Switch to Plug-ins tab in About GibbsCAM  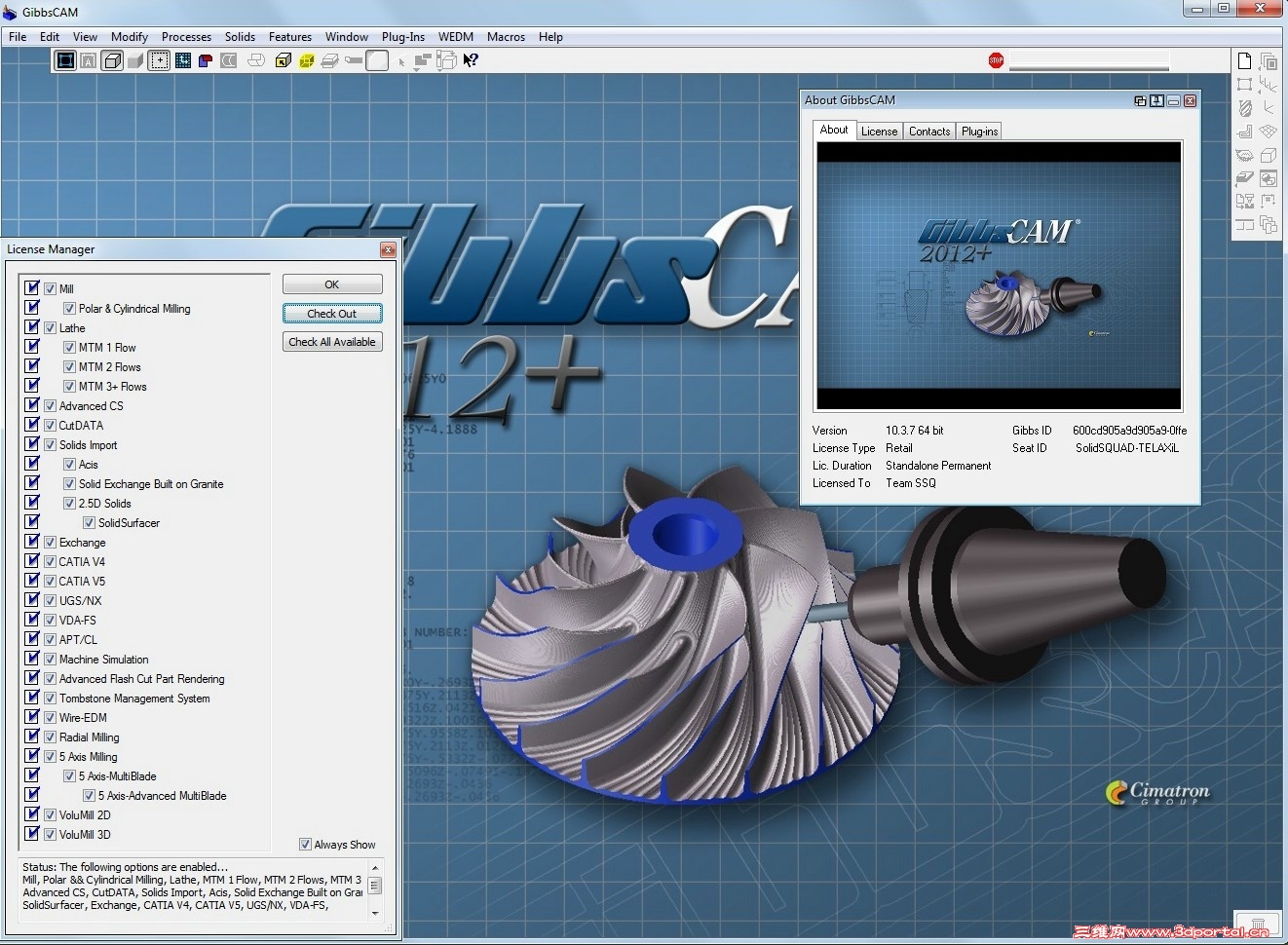[979, 132]
